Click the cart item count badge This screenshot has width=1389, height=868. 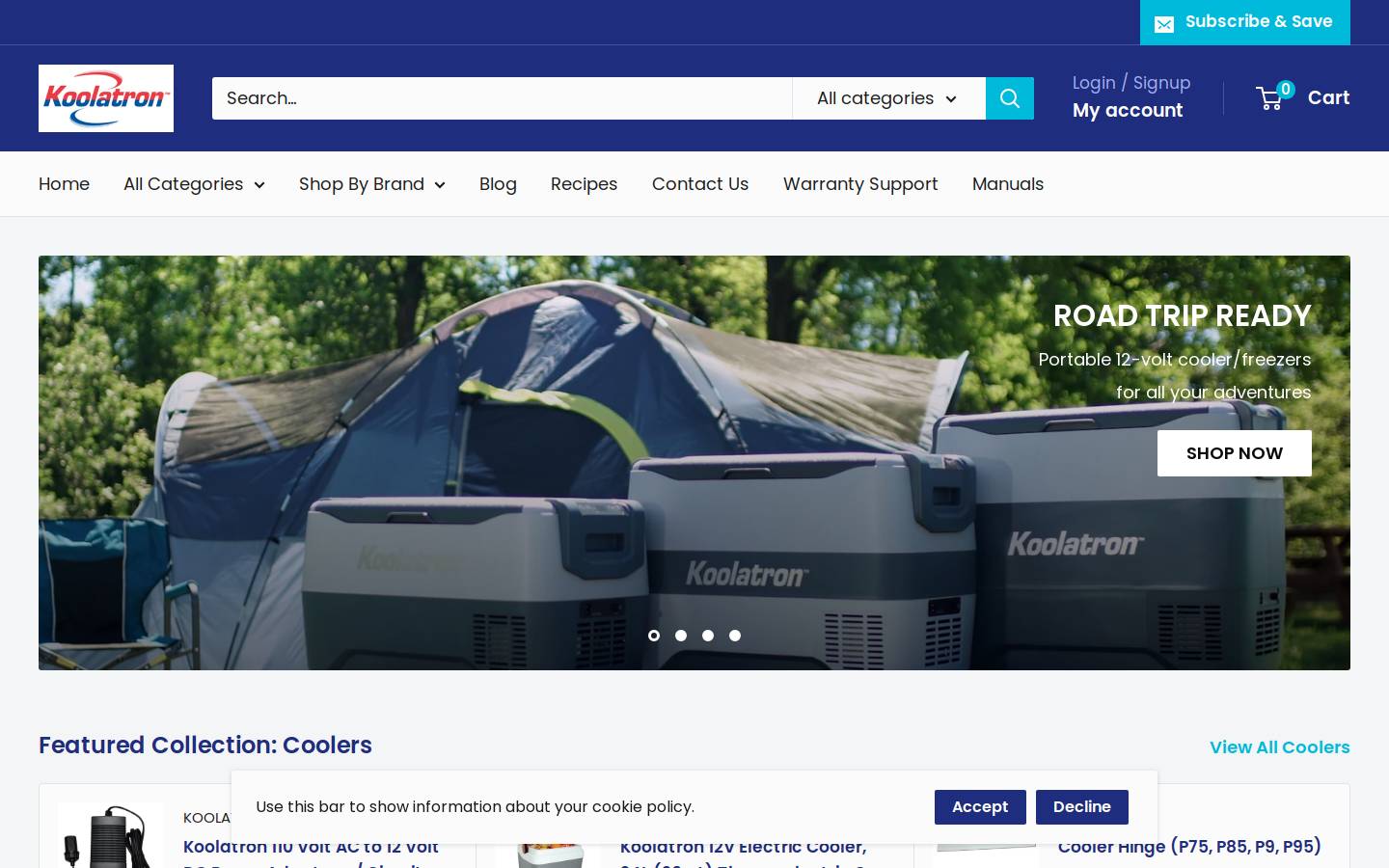(1286, 89)
